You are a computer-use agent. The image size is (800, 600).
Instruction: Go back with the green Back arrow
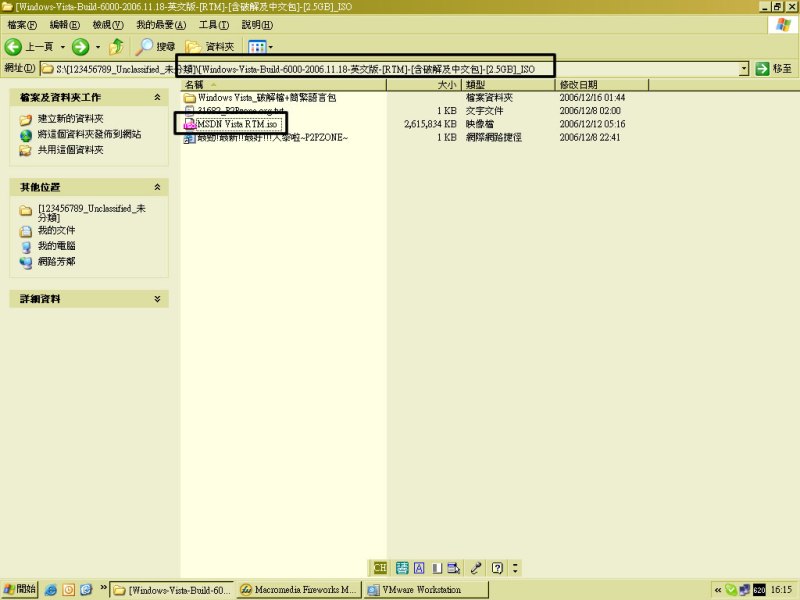tap(13, 47)
